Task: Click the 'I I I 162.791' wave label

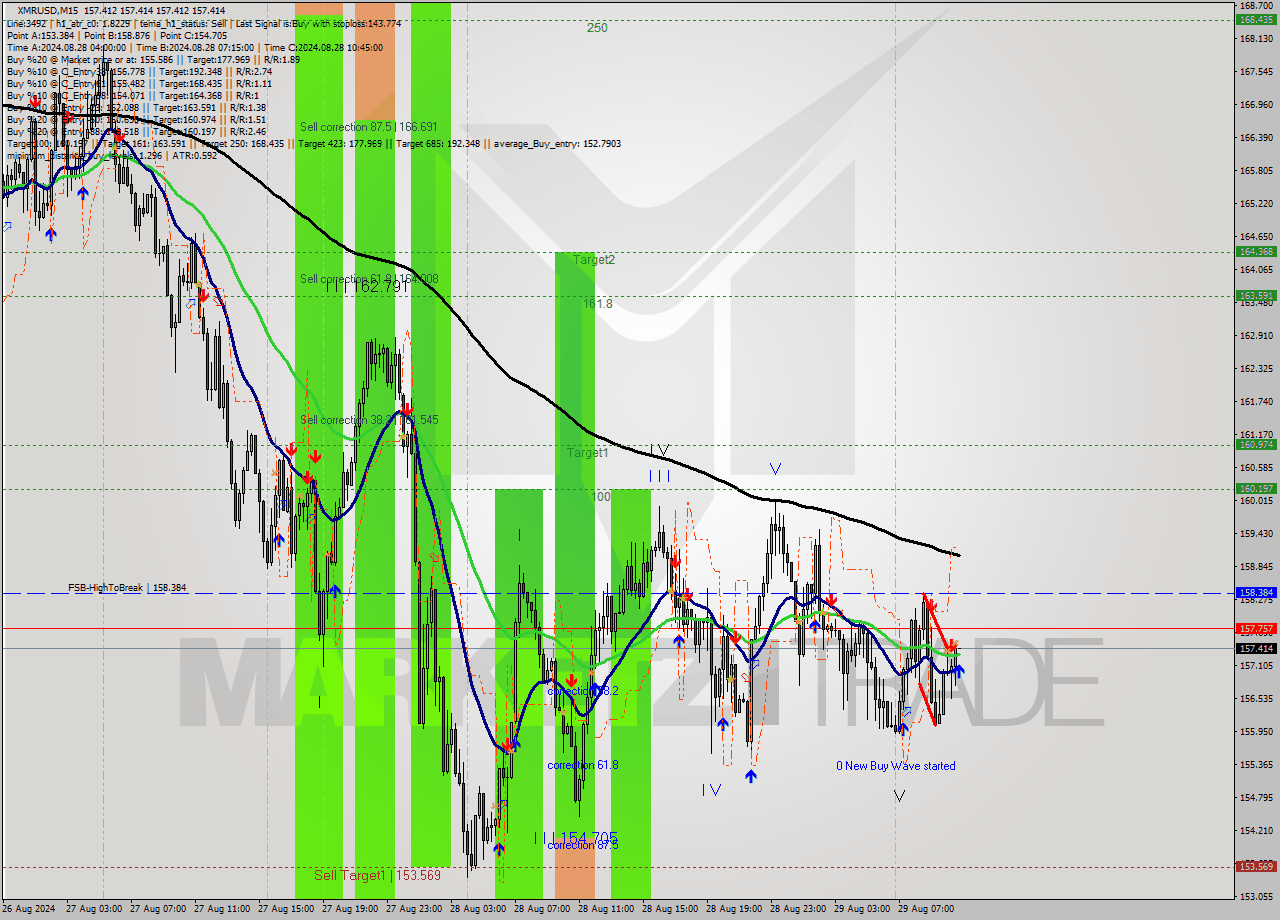Action: (x=367, y=287)
